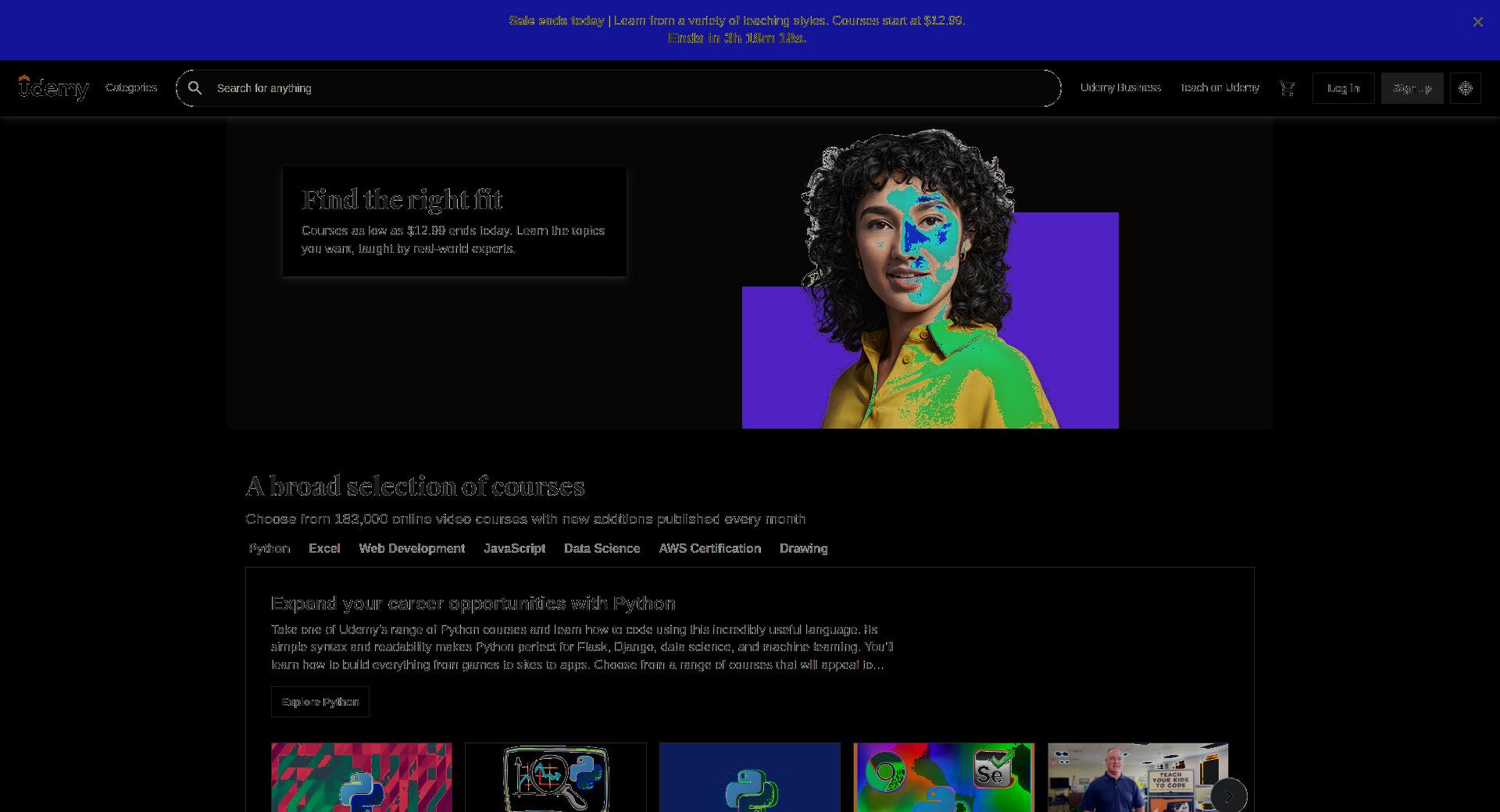The height and width of the screenshot is (812, 1500).
Task: Select the Excel tab
Action: click(324, 548)
